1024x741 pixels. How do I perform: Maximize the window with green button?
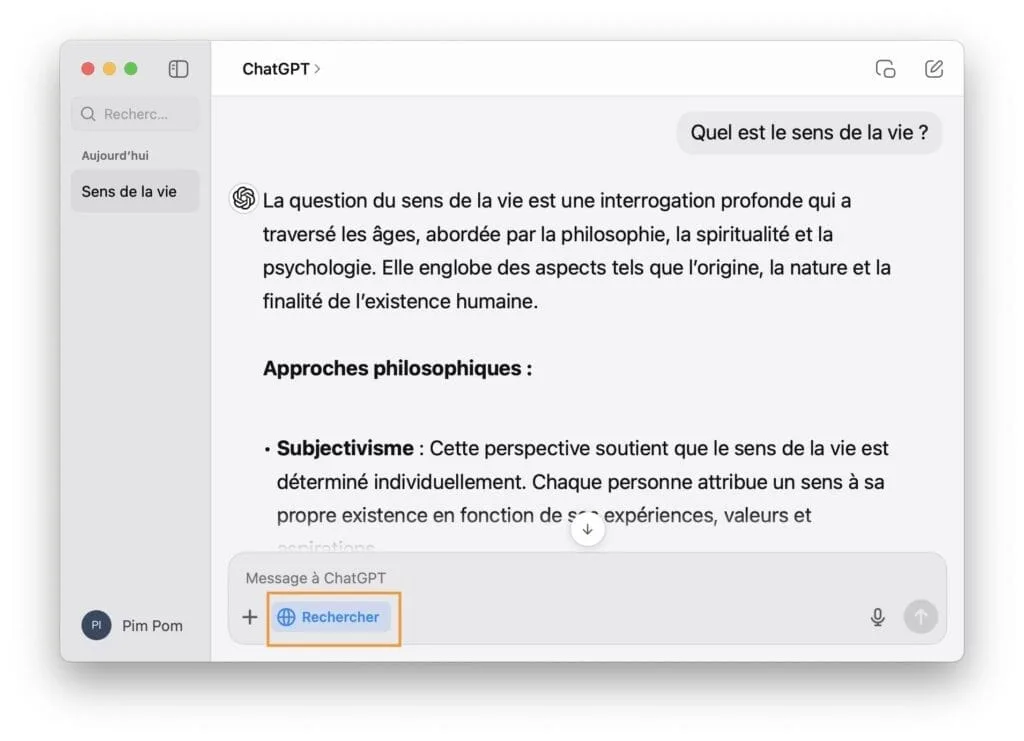pos(131,69)
